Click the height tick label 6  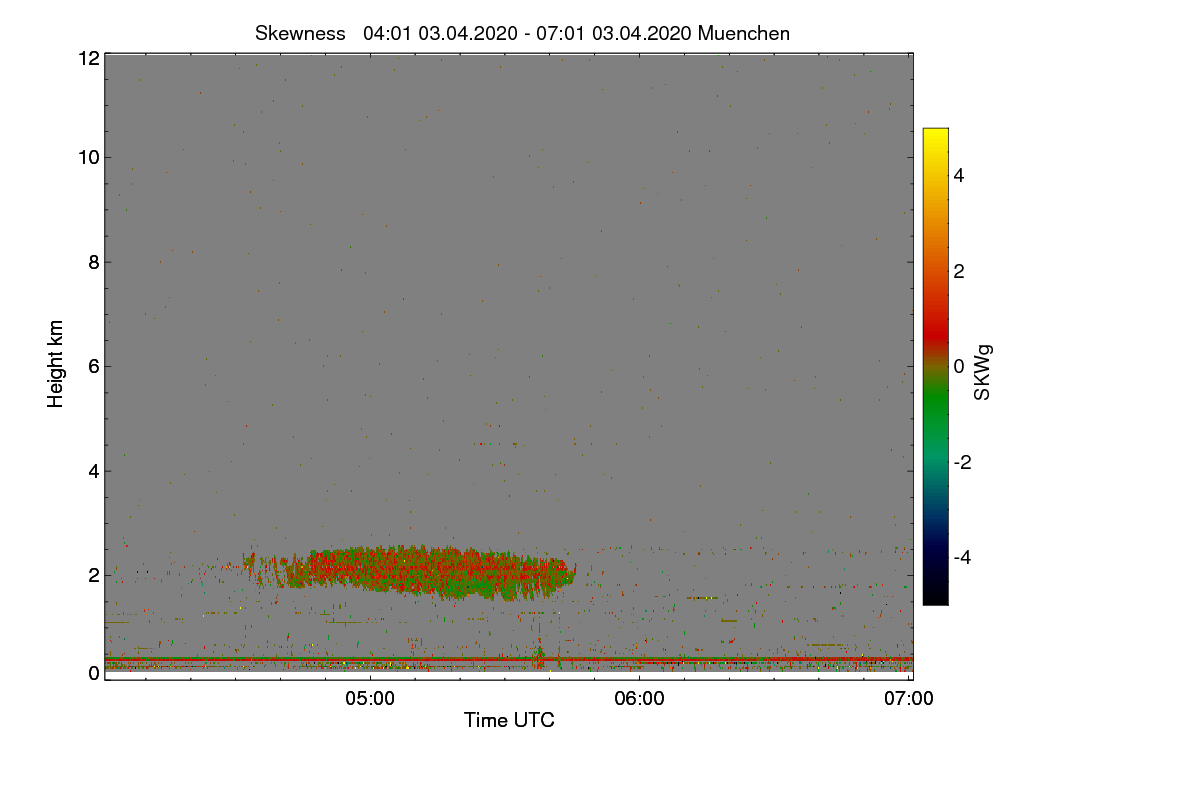tap(94, 366)
